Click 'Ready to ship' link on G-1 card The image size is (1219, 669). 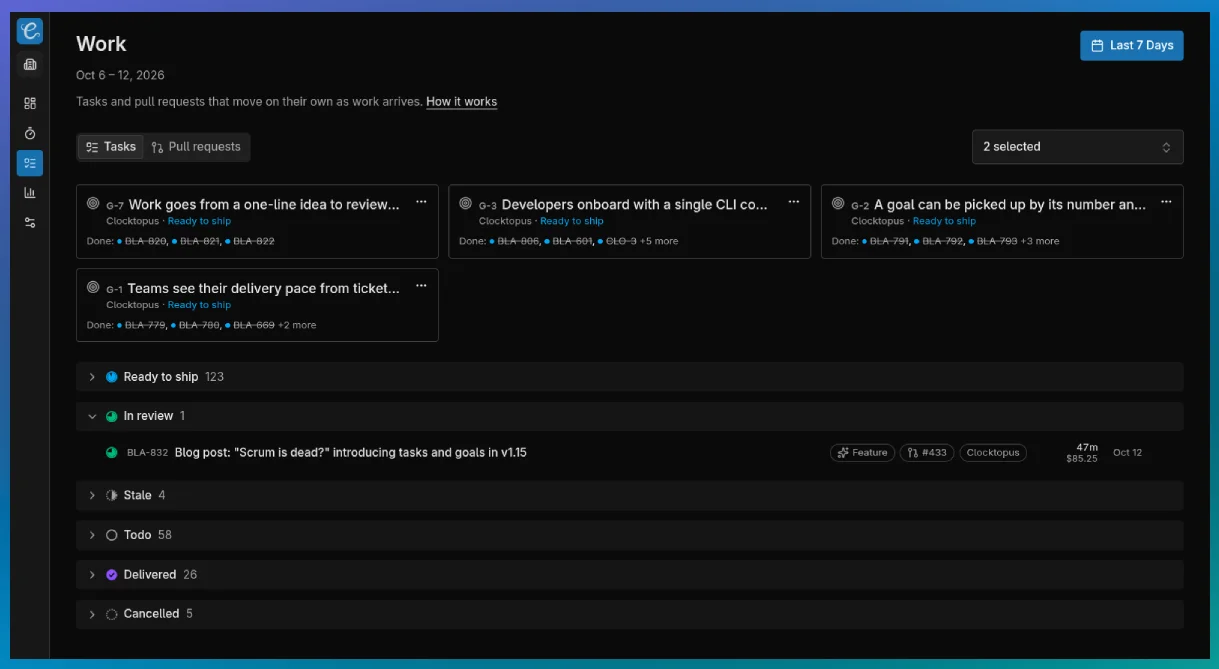click(199, 305)
